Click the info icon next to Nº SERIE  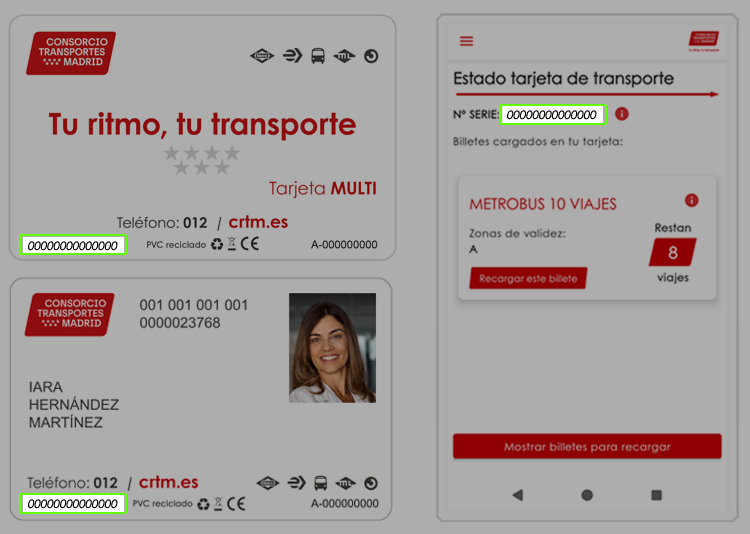tap(621, 114)
